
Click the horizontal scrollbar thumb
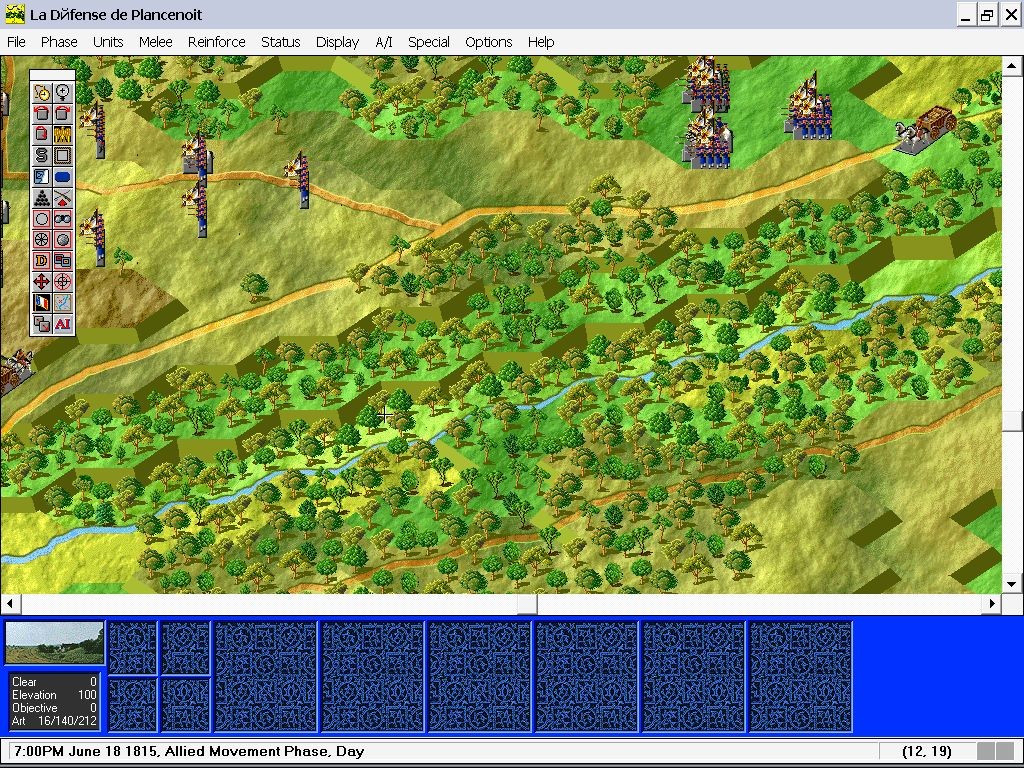(527, 603)
